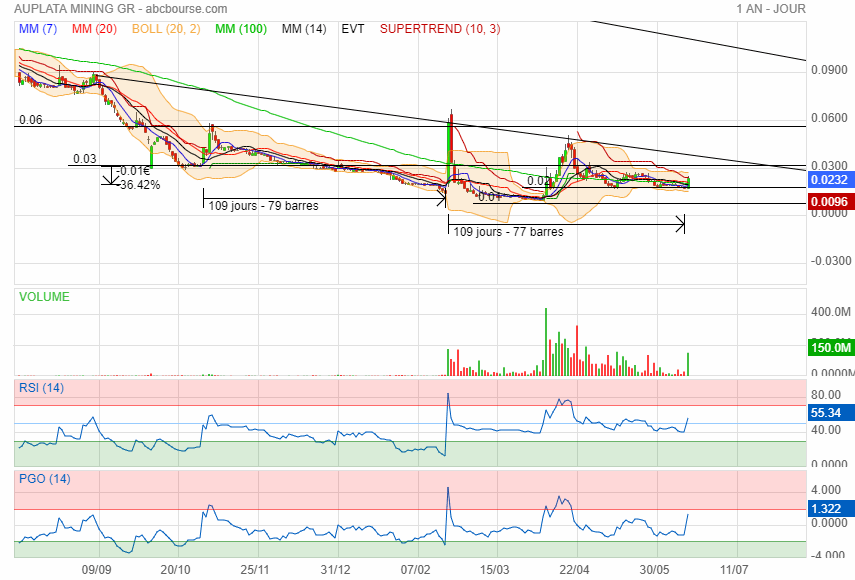Click the 22/04 date on time axis
This screenshot has width=855, height=580.
pyautogui.click(x=574, y=569)
